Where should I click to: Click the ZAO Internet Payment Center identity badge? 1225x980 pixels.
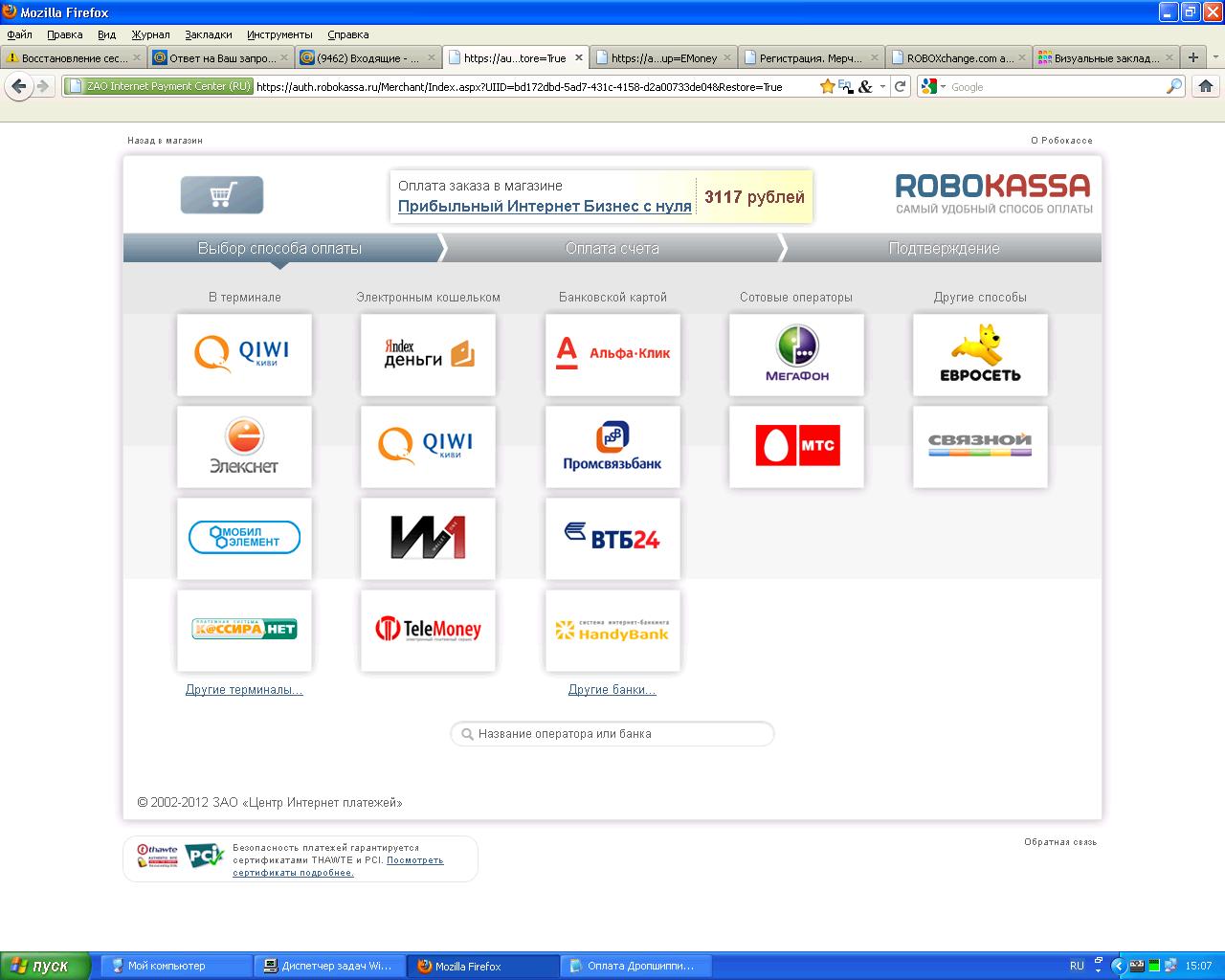(159, 86)
